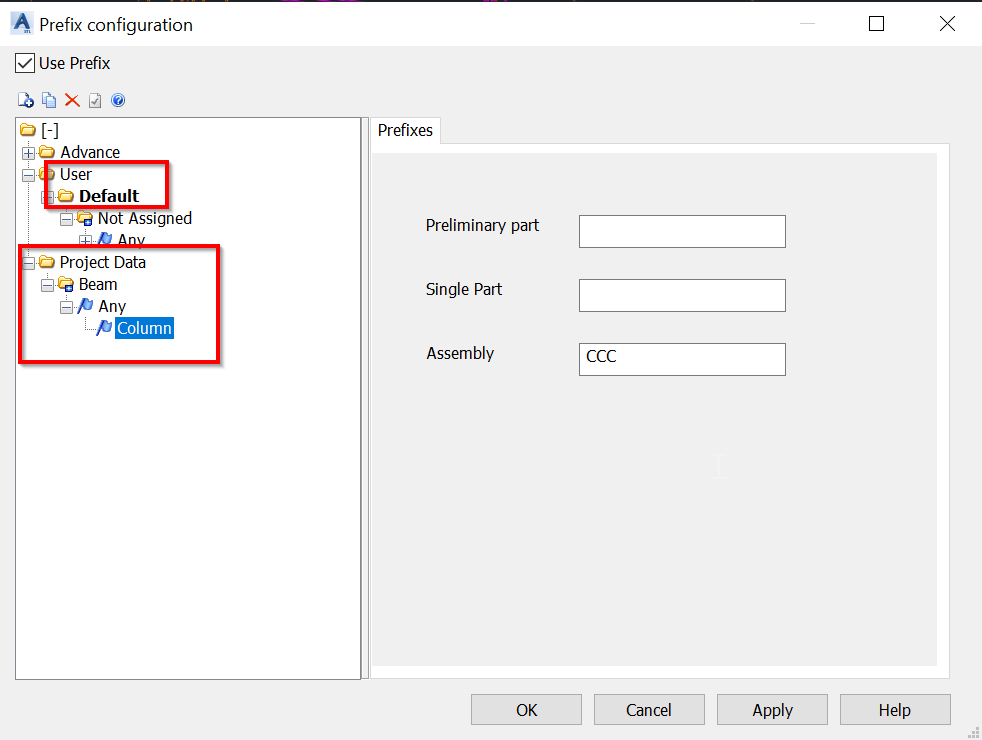Click the Apply button

coord(772,709)
